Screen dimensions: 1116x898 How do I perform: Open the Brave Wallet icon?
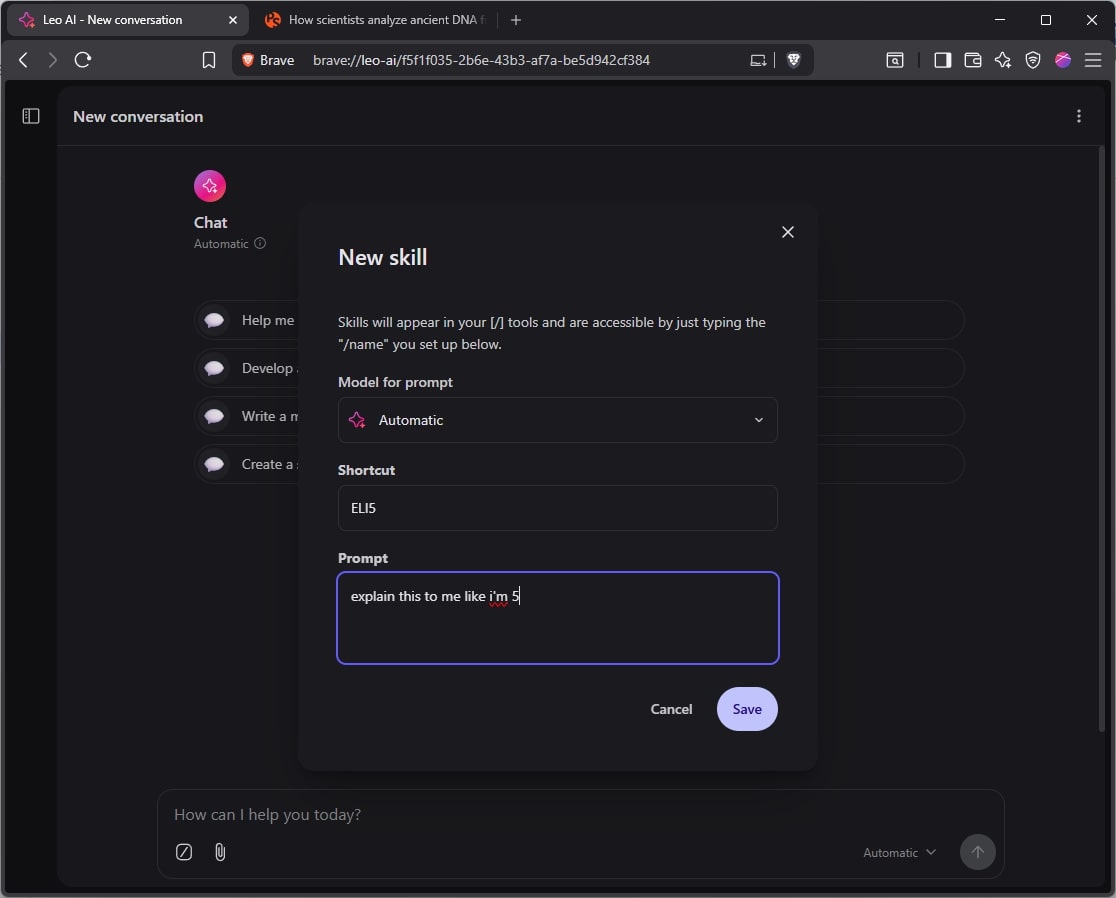[x=972, y=60]
